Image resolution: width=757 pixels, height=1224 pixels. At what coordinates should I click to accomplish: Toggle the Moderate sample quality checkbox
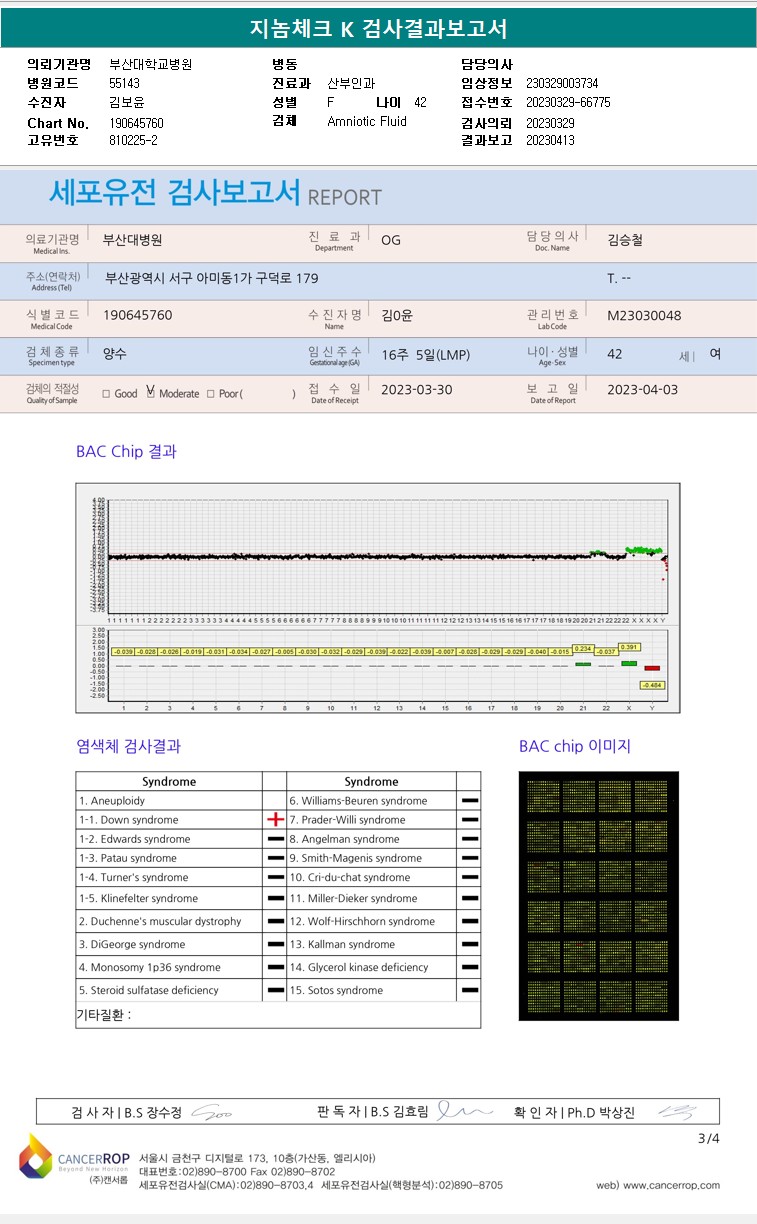point(151,393)
